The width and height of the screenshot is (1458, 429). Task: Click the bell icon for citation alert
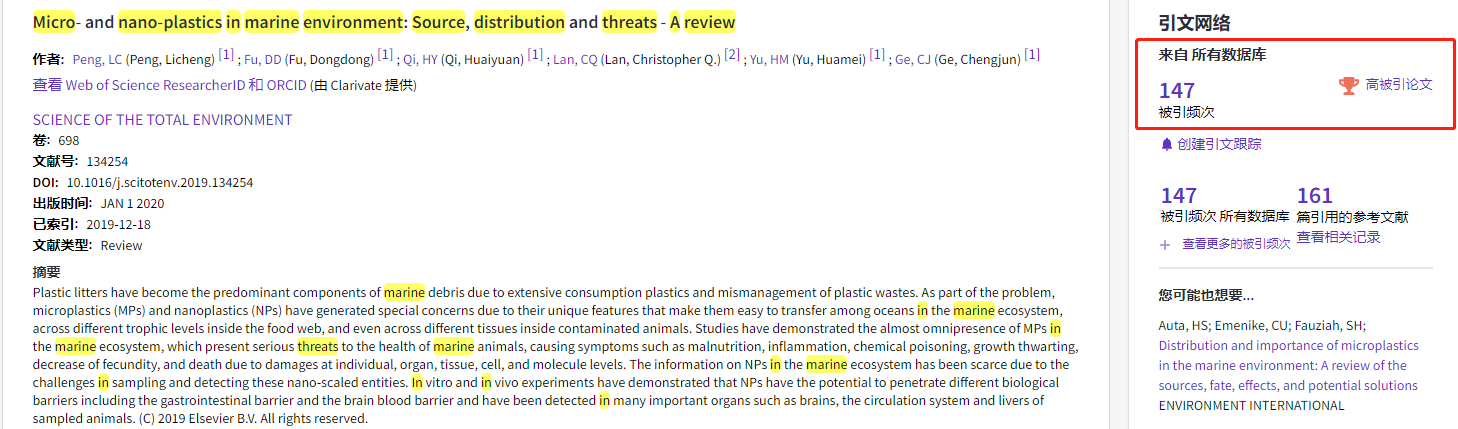click(x=1166, y=144)
